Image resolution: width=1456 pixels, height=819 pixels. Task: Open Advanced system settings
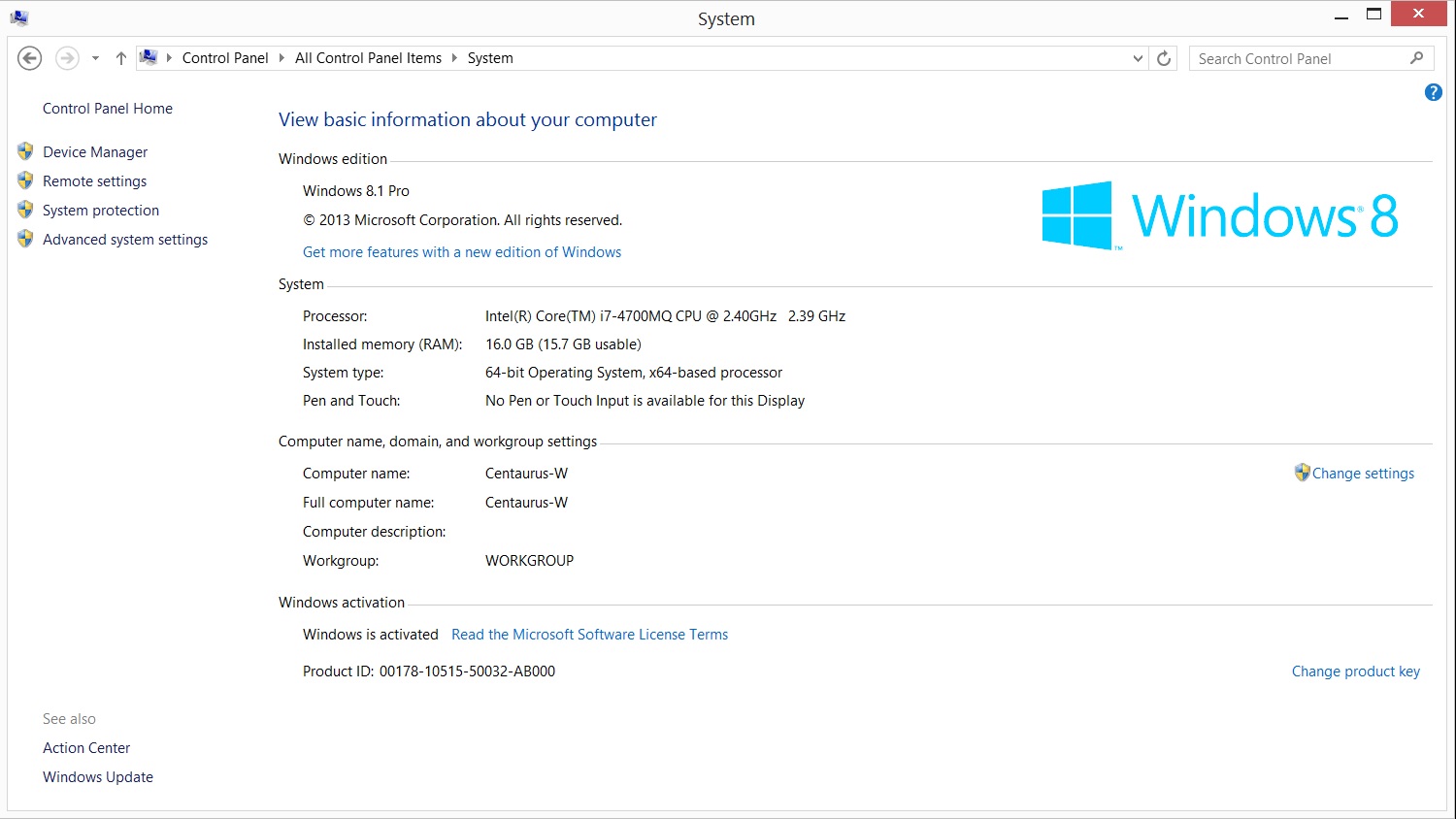pyautogui.click(x=125, y=240)
